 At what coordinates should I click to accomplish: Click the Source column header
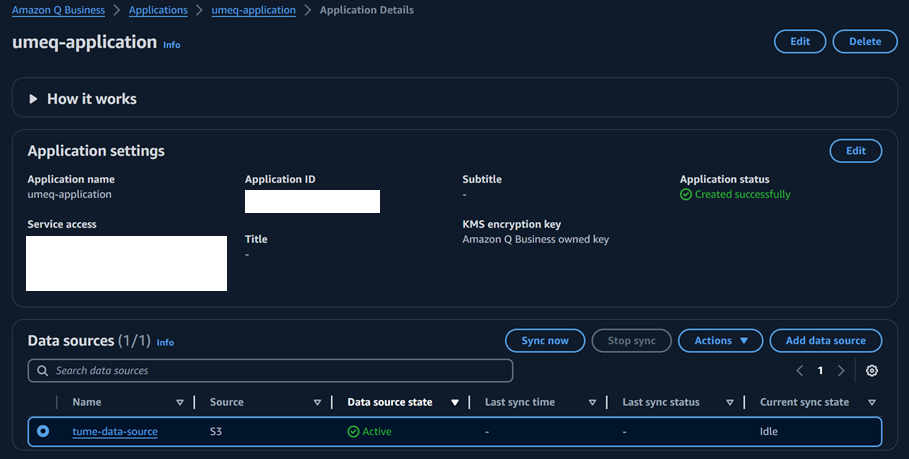click(227, 402)
